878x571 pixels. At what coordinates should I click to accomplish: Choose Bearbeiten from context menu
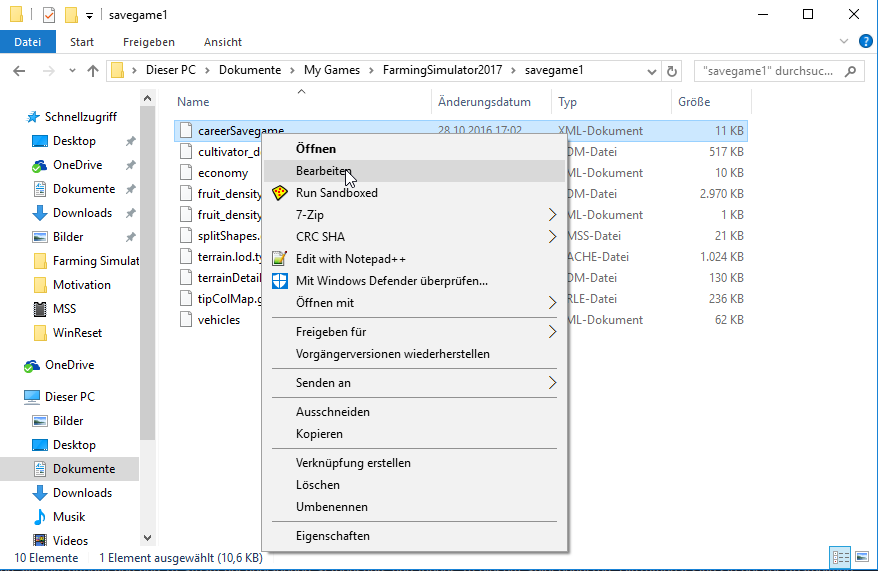coord(414,171)
